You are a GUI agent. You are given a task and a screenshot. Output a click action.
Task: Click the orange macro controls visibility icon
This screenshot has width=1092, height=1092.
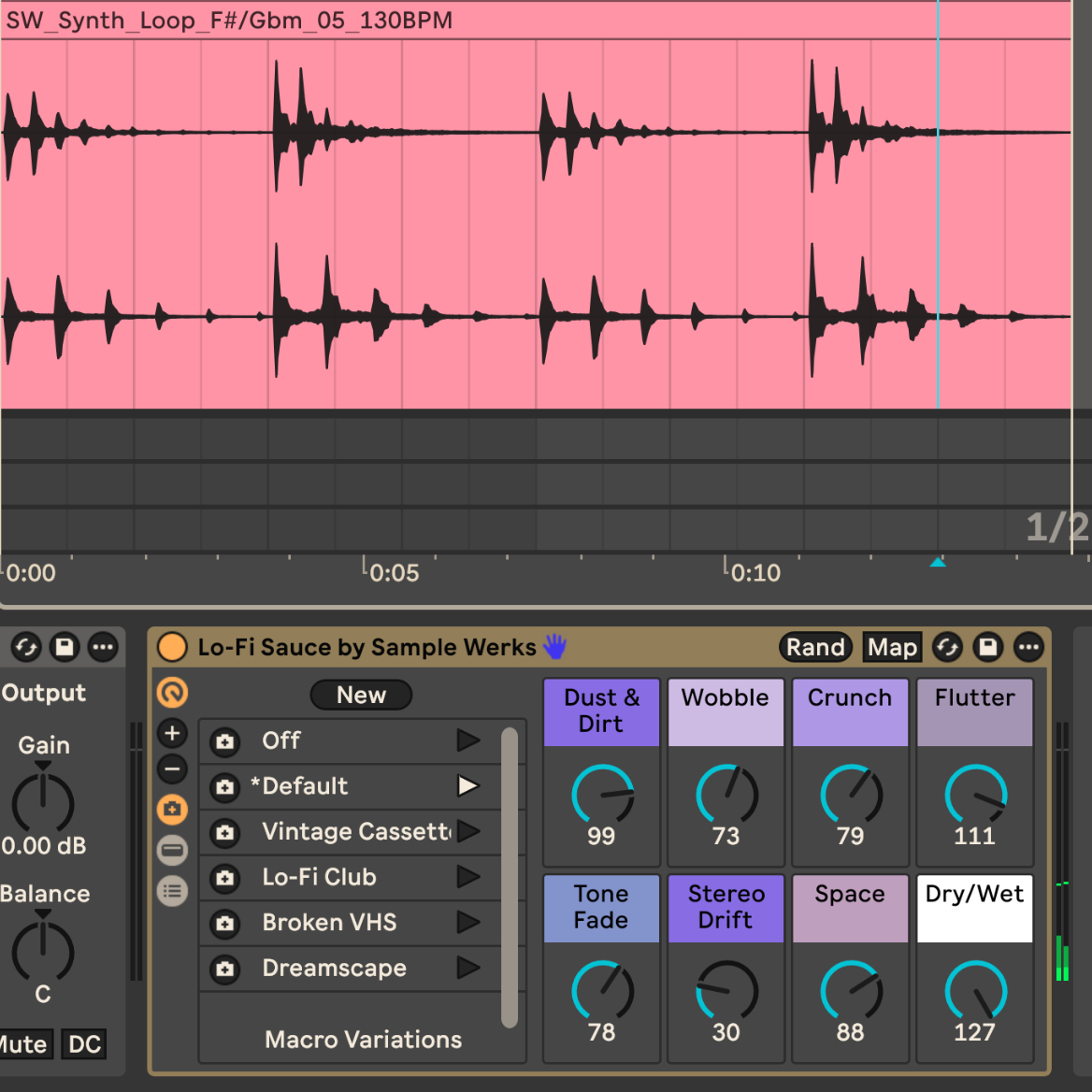(x=172, y=693)
